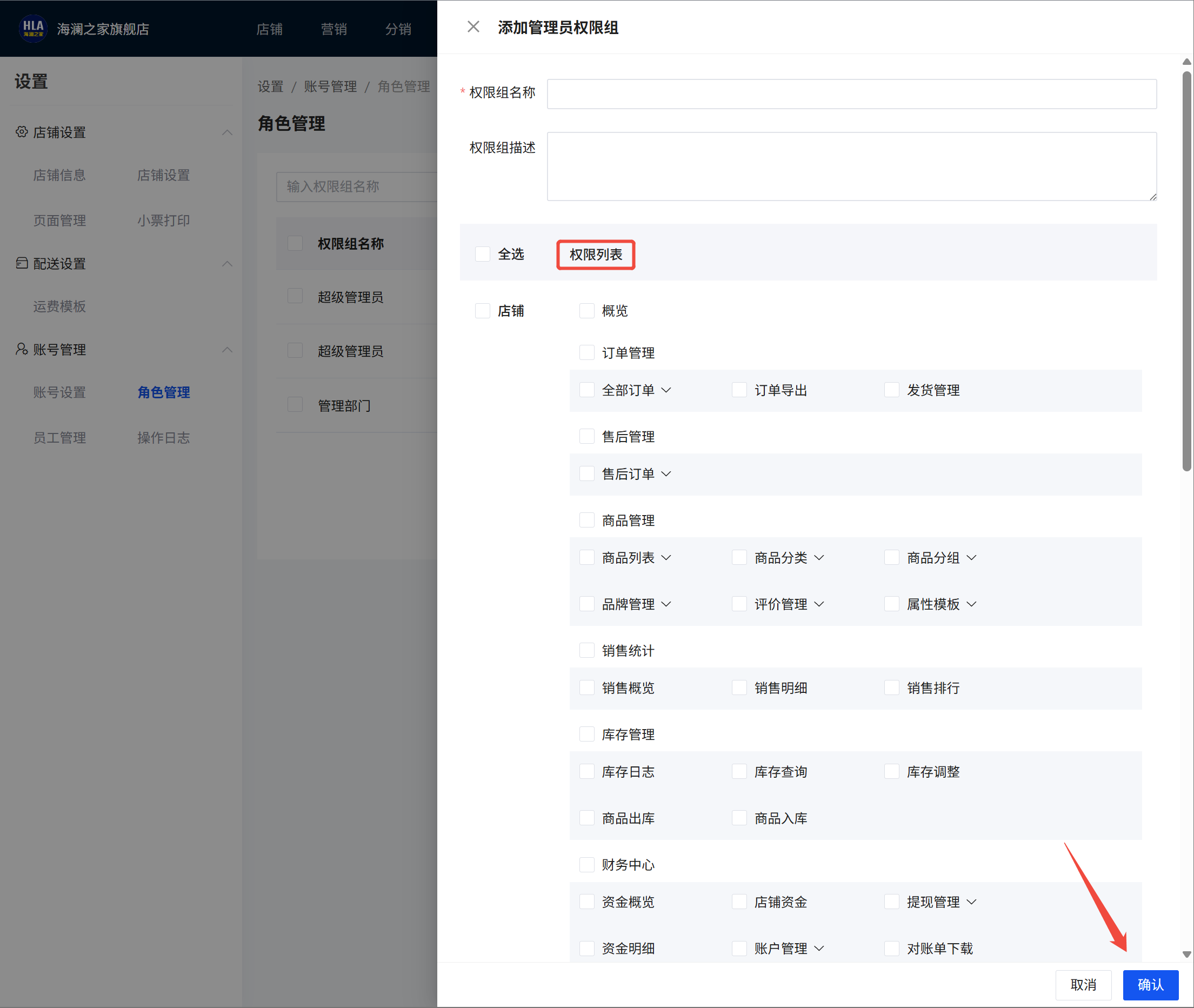Go to 操作日志 in sidebar

(163, 438)
